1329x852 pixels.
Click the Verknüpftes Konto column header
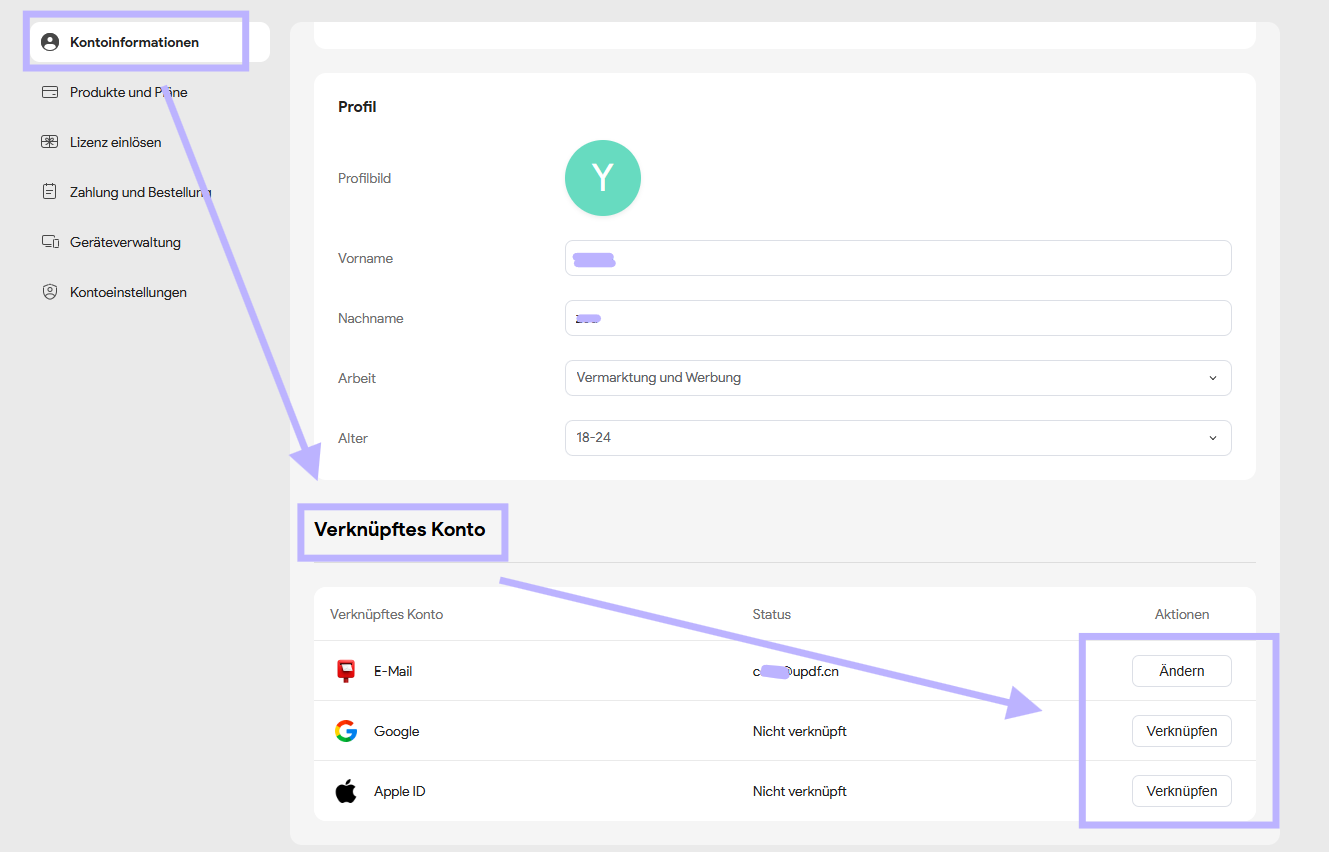386,614
